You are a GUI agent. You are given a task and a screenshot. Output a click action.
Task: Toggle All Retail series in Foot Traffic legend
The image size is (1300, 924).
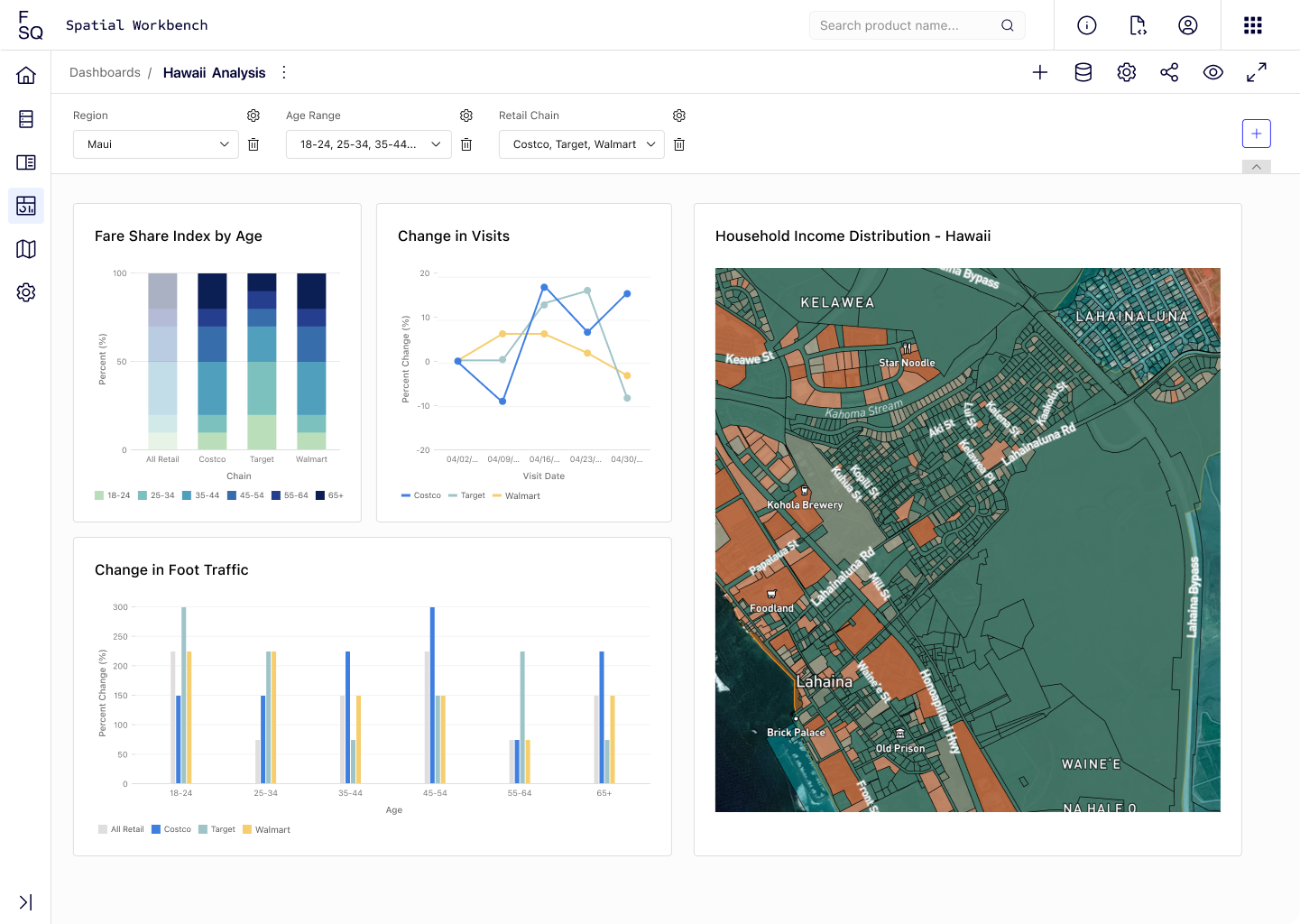tap(121, 829)
